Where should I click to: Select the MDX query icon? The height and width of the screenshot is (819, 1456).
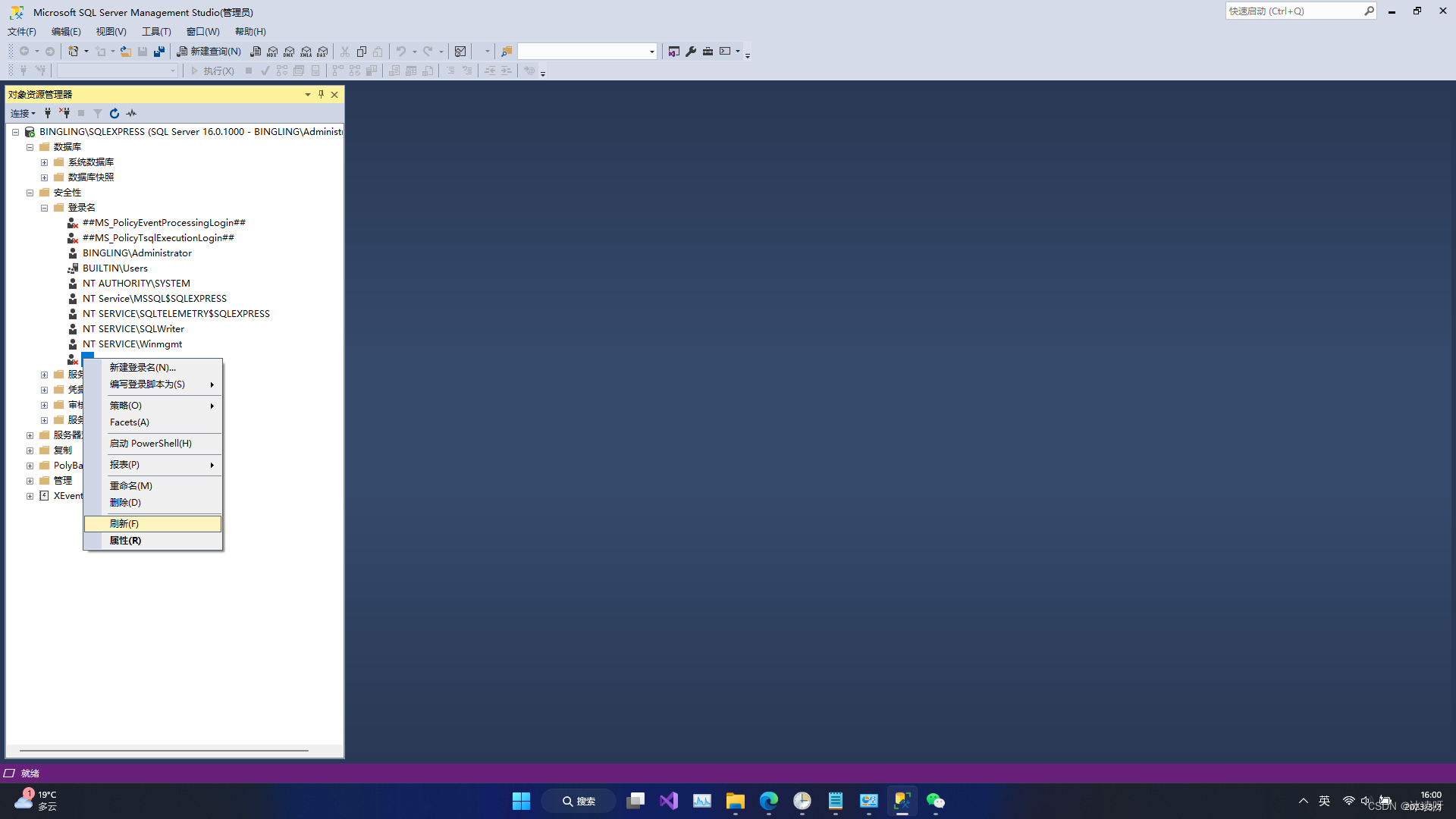(273, 51)
